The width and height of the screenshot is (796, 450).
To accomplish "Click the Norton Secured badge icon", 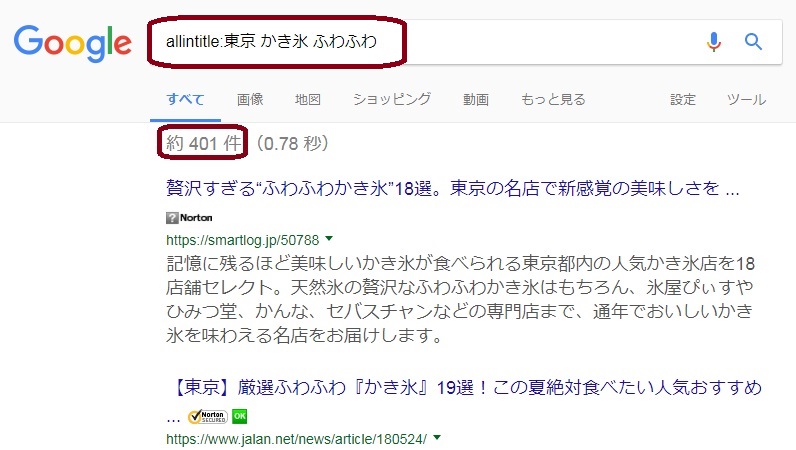I will tap(208, 416).
